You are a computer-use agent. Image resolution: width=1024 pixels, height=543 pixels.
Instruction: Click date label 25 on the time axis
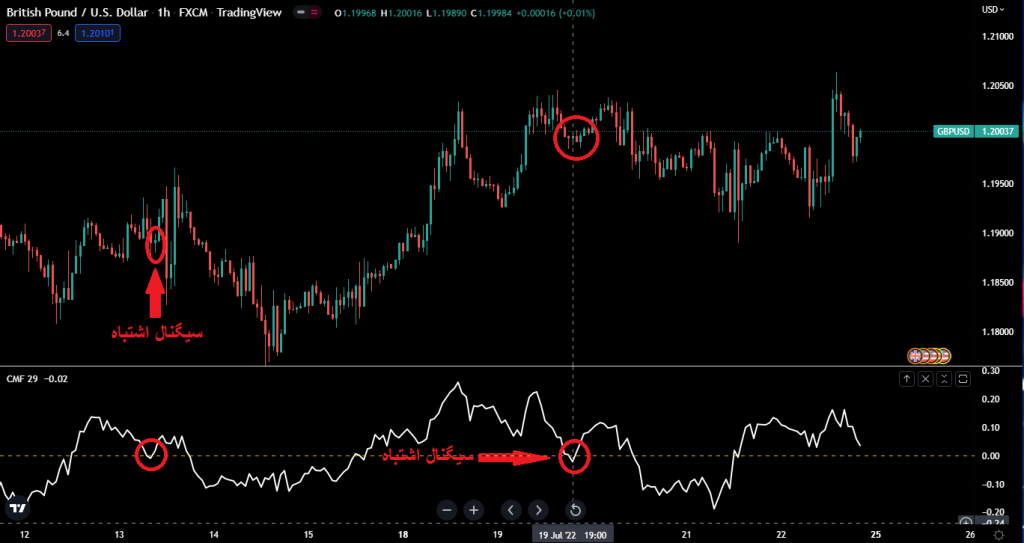point(876,535)
